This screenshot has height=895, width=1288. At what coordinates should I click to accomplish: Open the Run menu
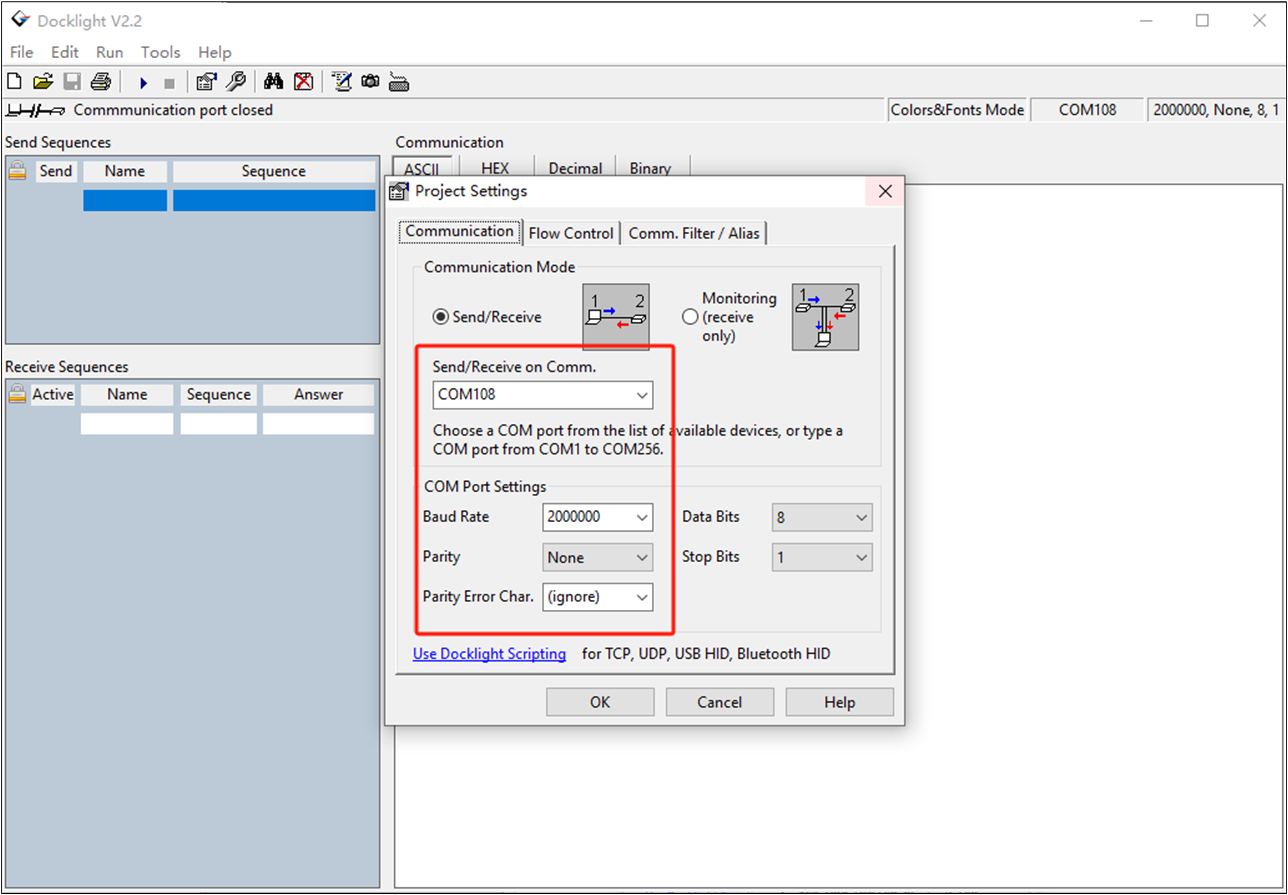(110, 52)
